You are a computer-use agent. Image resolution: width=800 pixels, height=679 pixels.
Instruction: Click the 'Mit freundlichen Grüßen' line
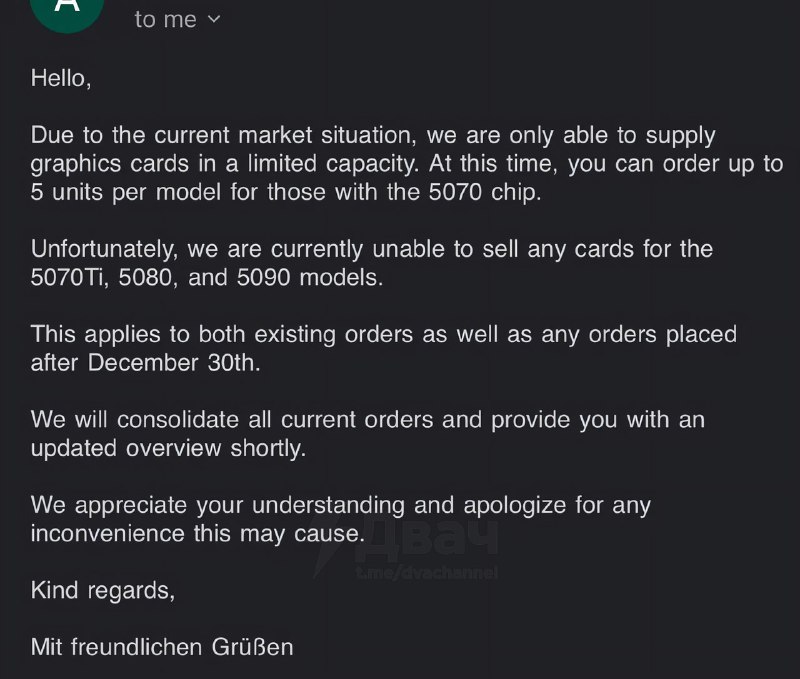[x=162, y=646]
